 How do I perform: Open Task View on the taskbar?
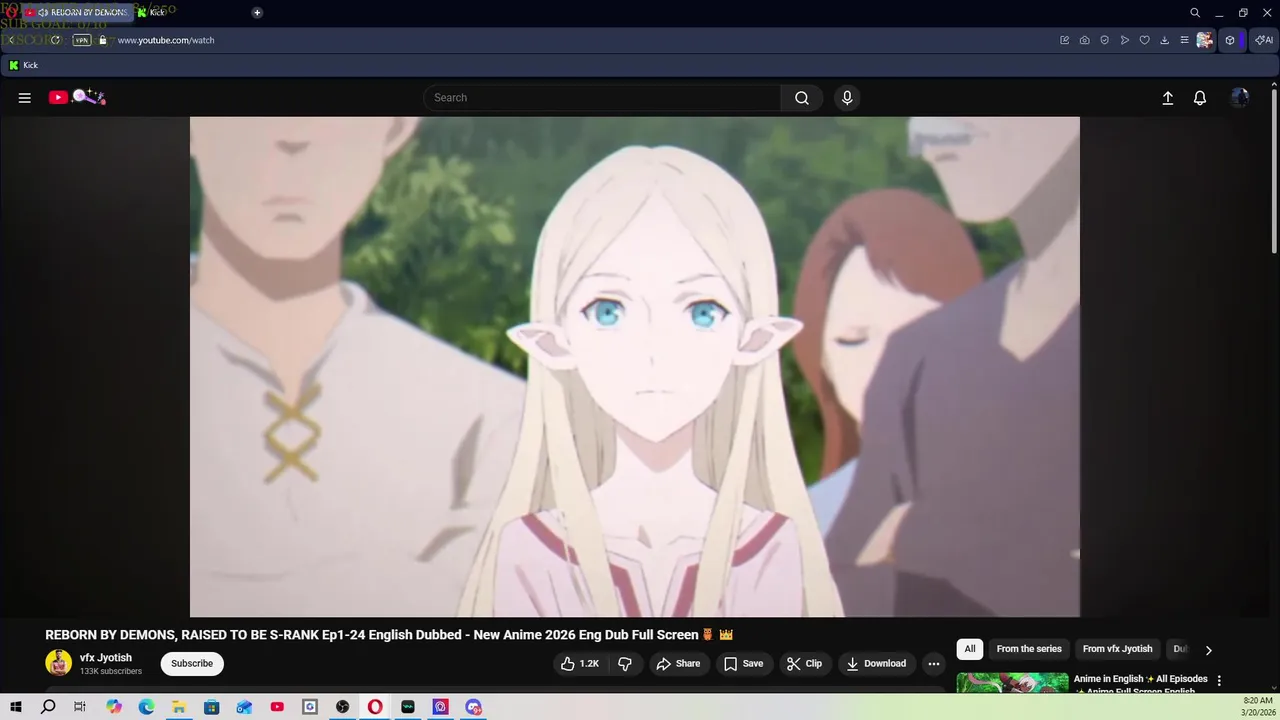pos(80,707)
